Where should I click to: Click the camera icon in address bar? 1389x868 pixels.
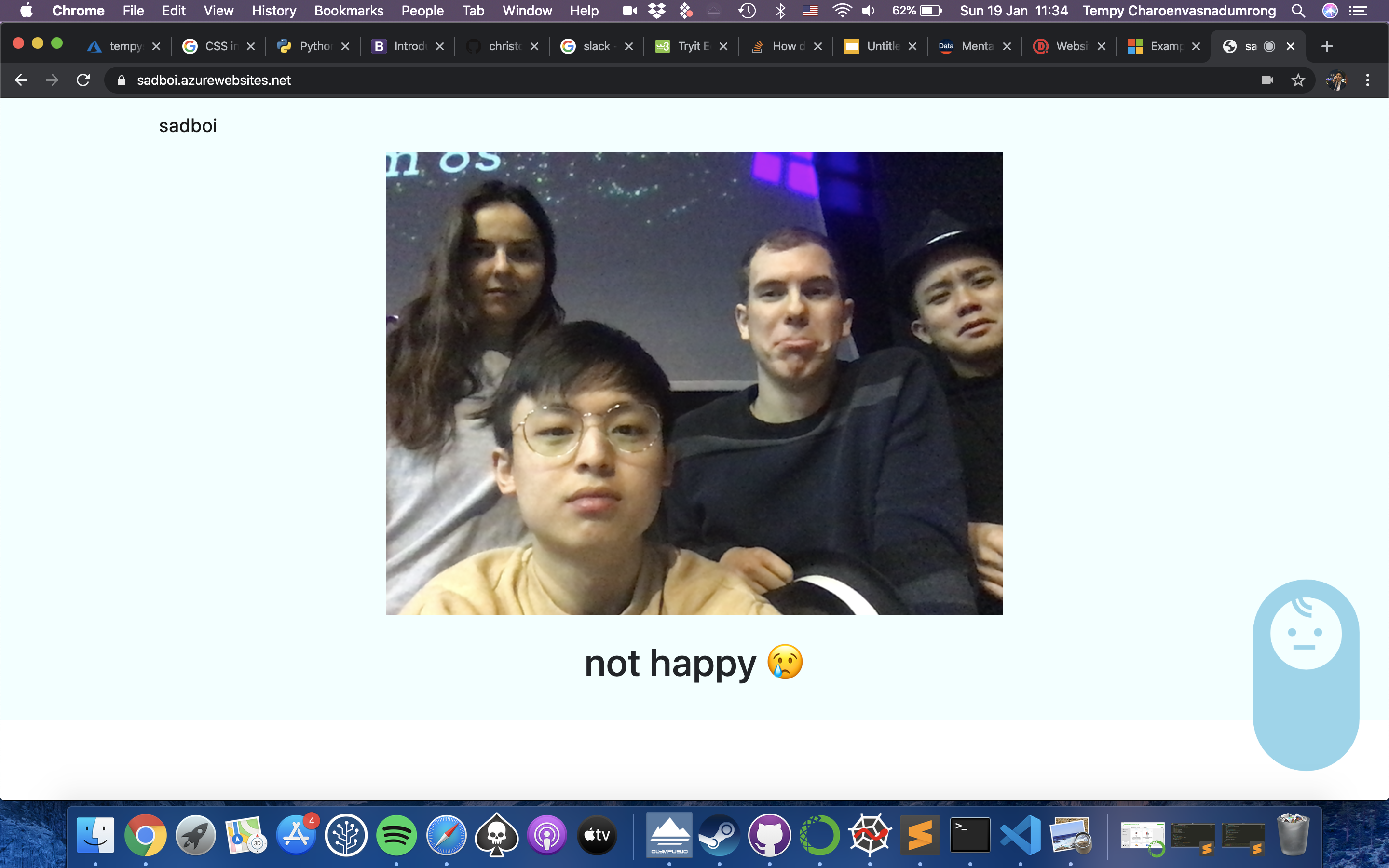[x=1267, y=80]
